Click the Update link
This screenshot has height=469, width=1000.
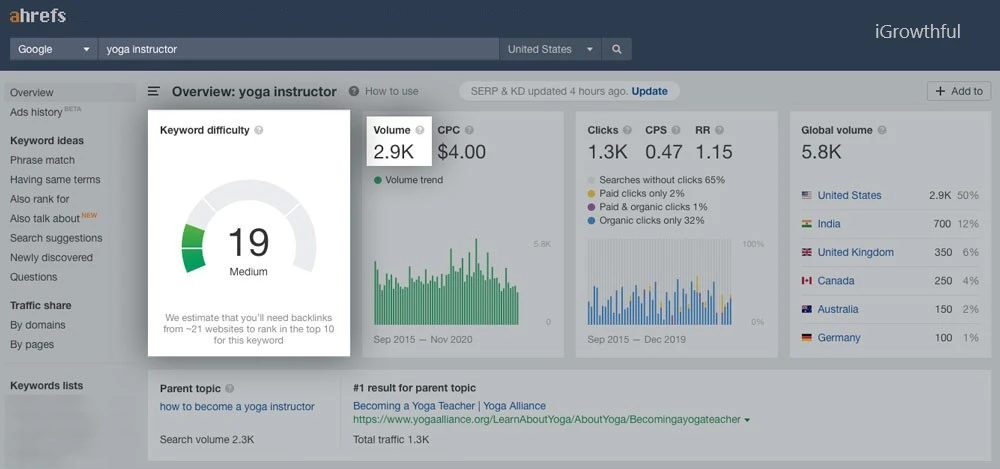click(649, 91)
